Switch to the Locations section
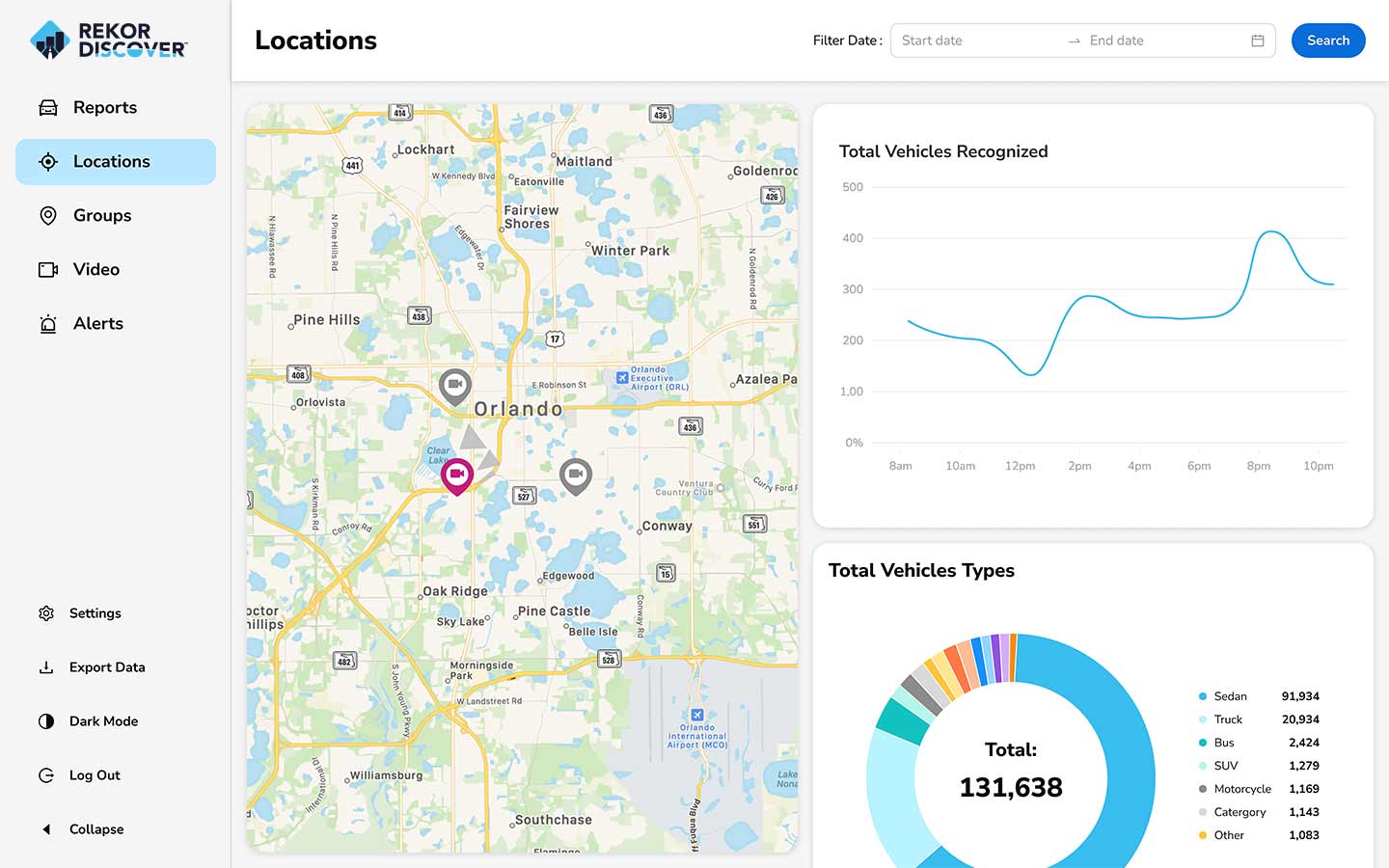1389x868 pixels. 112,161
